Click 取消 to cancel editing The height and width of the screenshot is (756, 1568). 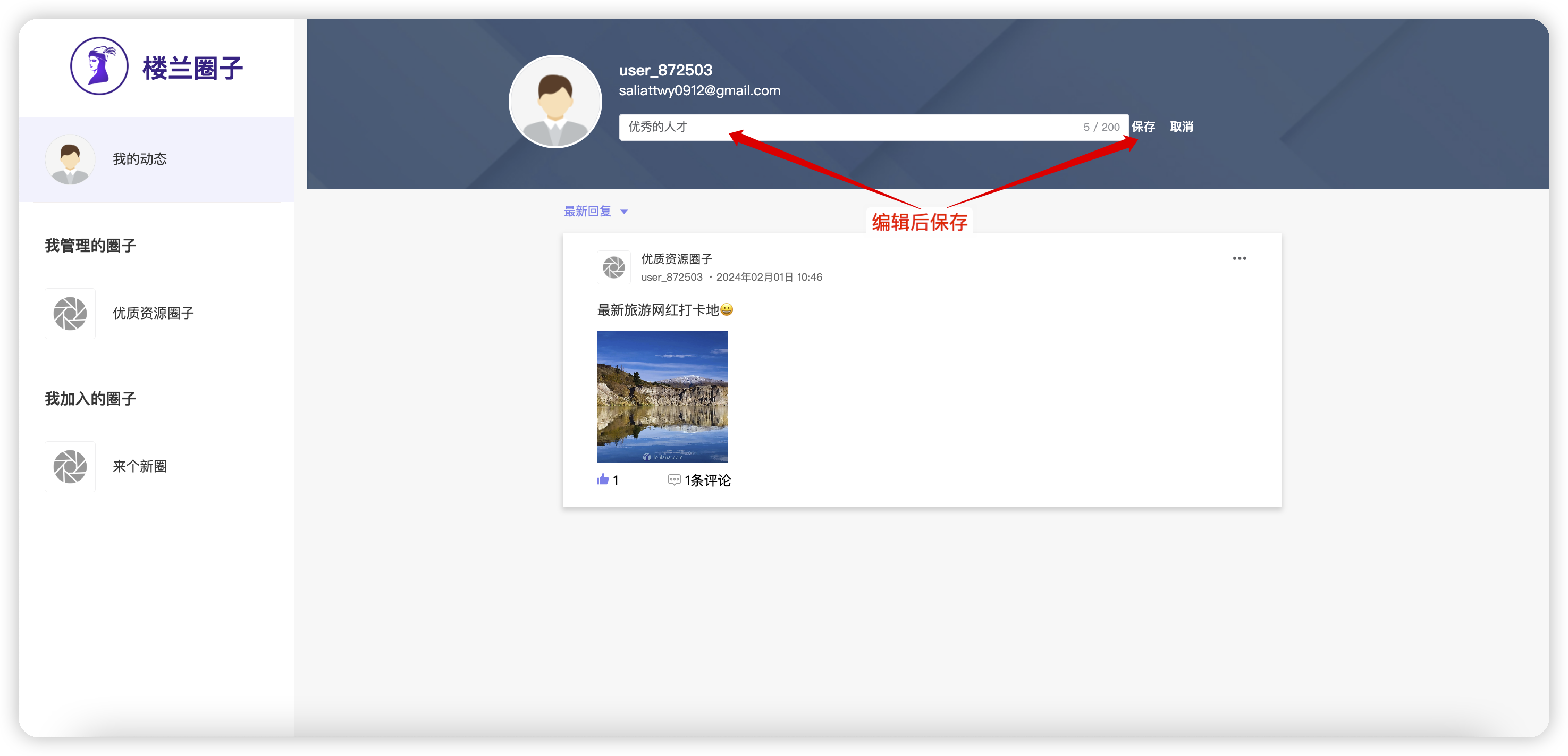[1181, 127]
